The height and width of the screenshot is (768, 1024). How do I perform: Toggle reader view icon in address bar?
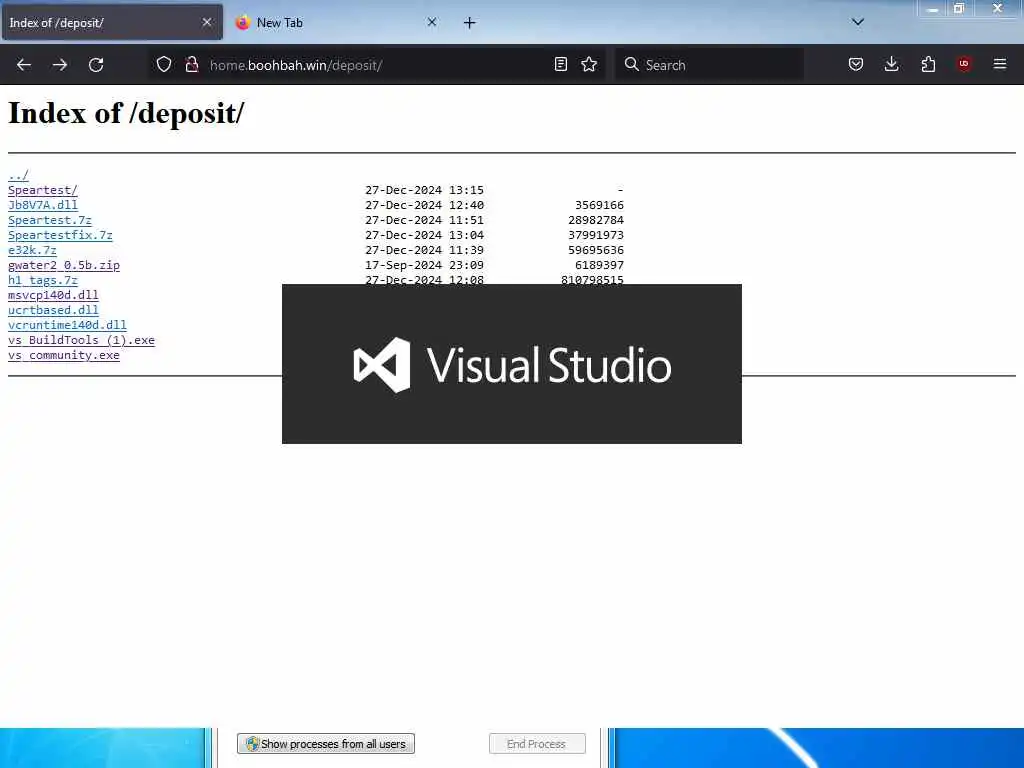560,64
